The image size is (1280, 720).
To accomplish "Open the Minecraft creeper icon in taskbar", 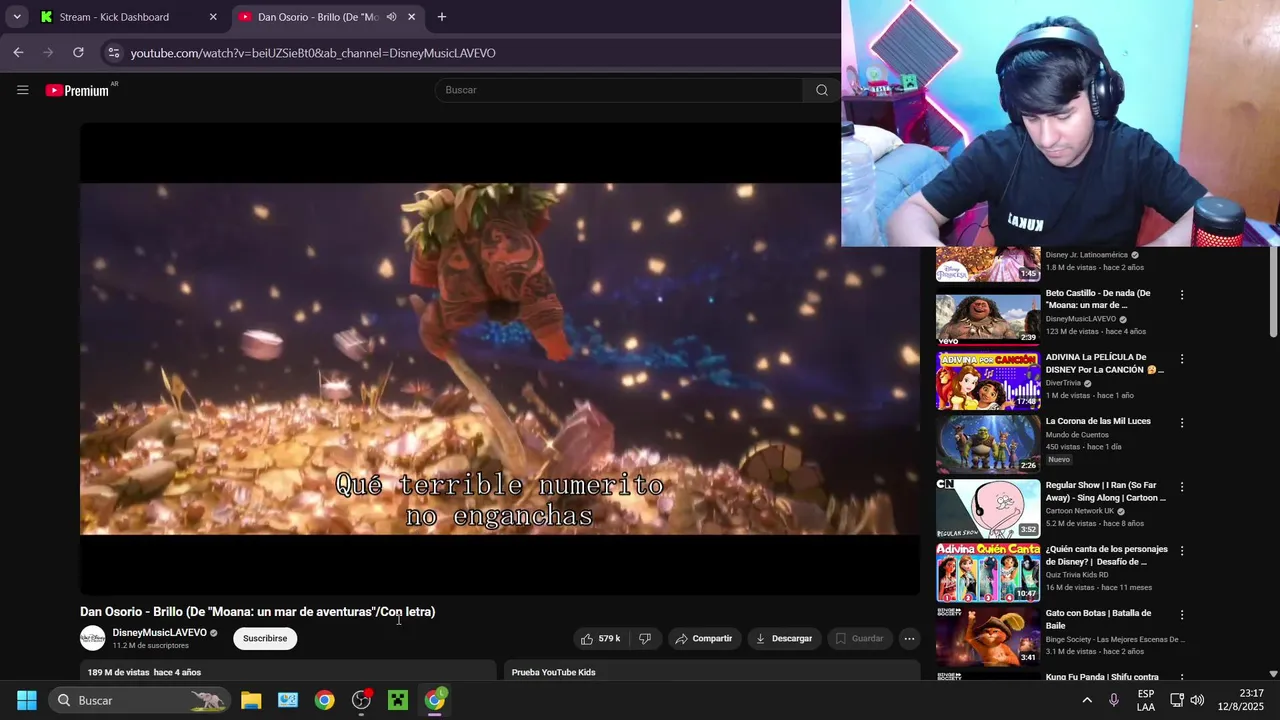I will pos(398,700).
